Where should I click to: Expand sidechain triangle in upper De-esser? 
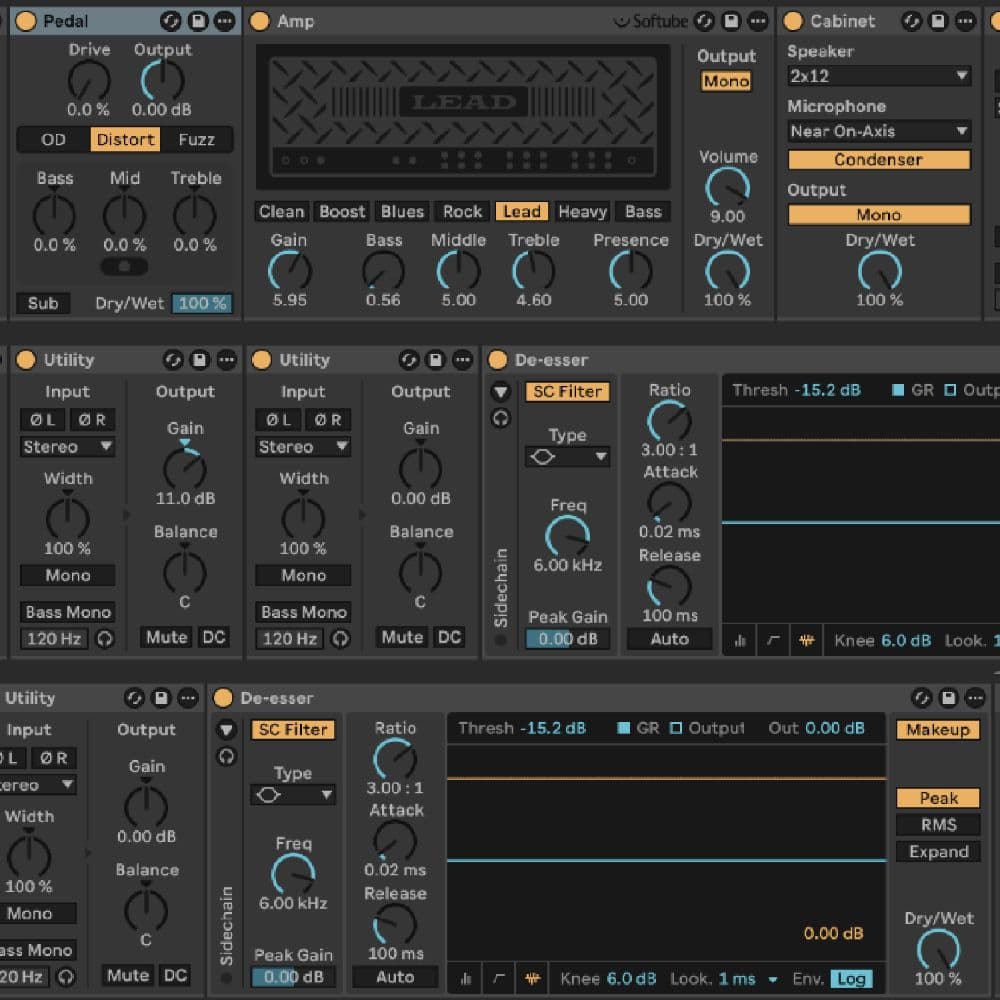coord(501,391)
